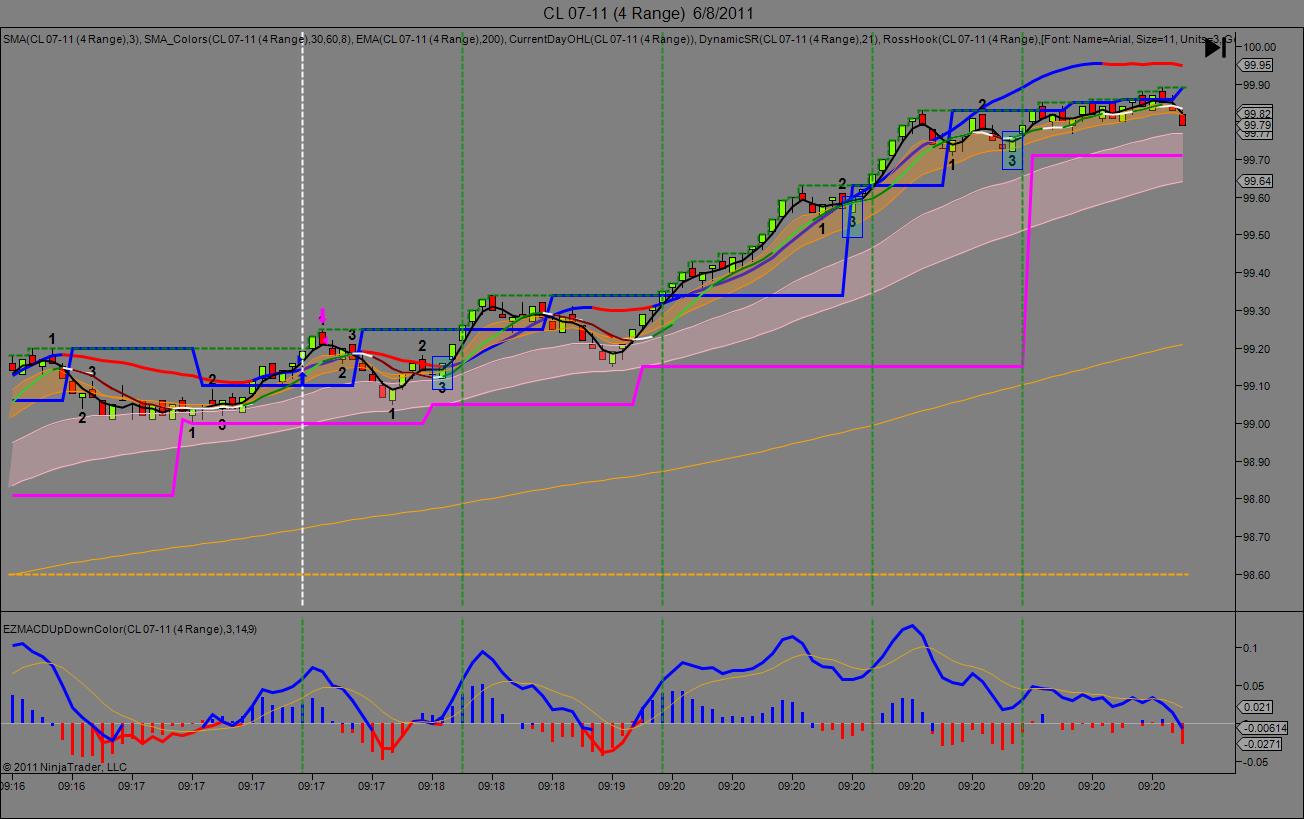
Task: Click the 99.90 price axis label
Action: point(1258,85)
